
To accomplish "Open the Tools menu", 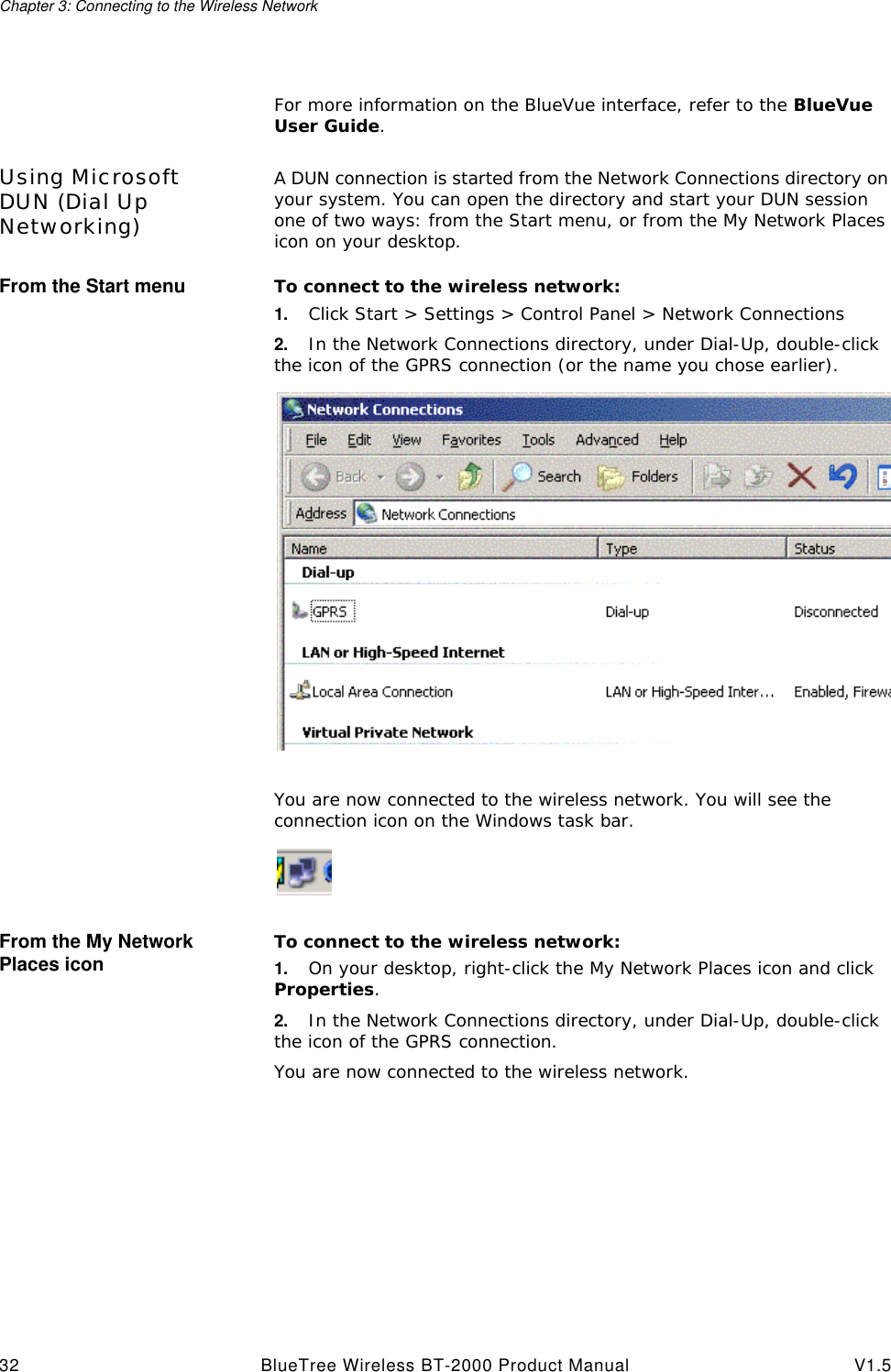I will pos(539,440).
